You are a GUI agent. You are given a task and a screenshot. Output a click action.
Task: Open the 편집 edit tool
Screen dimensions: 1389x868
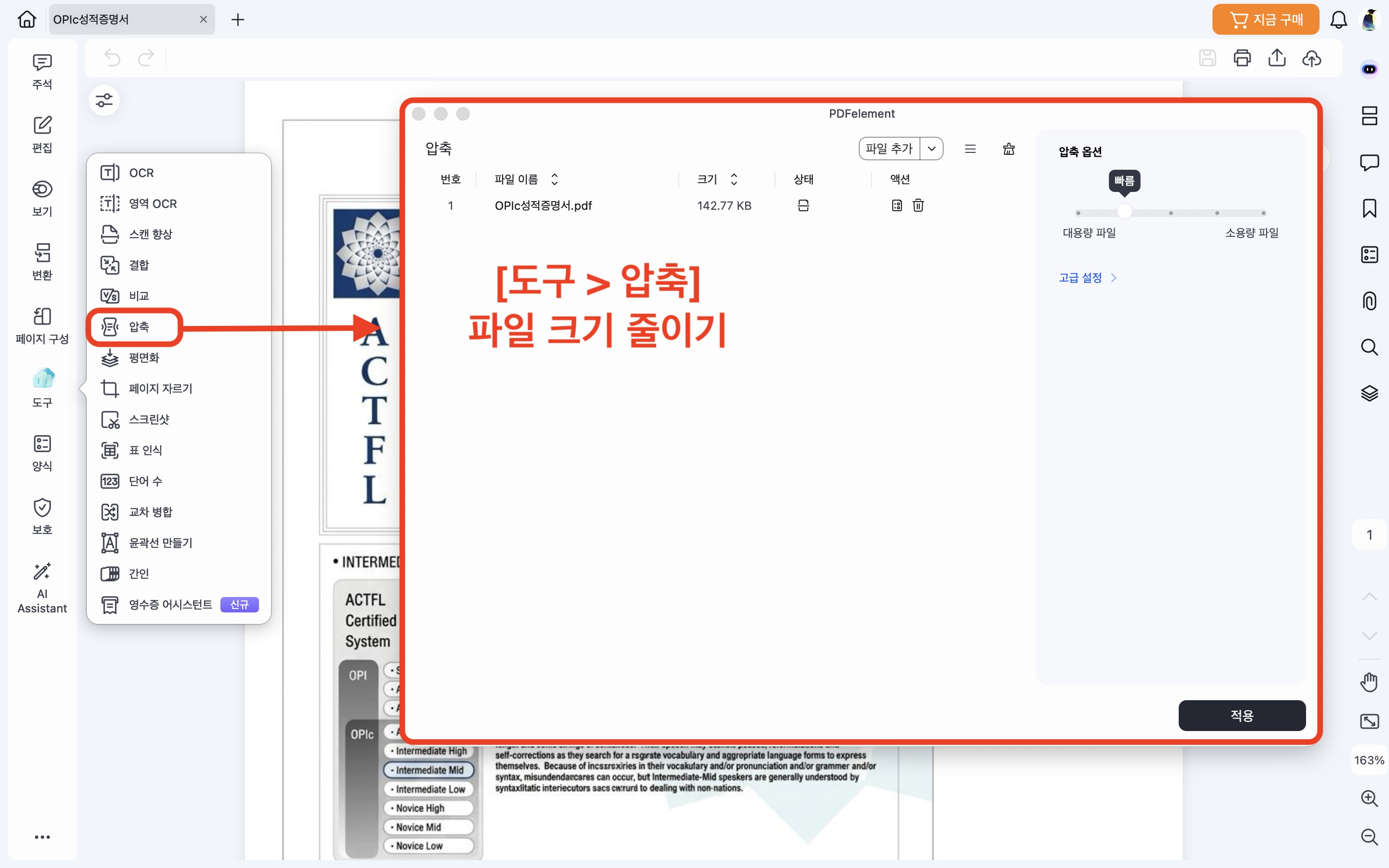[42, 135]
